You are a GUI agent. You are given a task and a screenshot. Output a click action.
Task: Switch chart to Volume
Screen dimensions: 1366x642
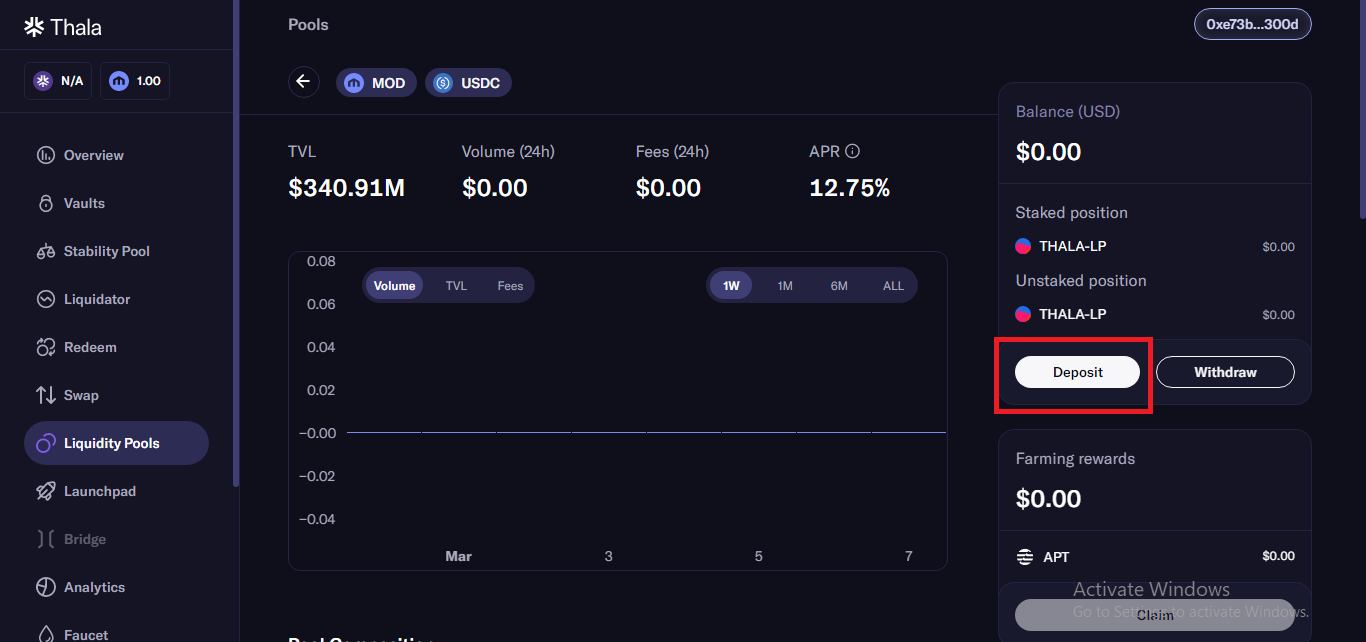[394, 286]
